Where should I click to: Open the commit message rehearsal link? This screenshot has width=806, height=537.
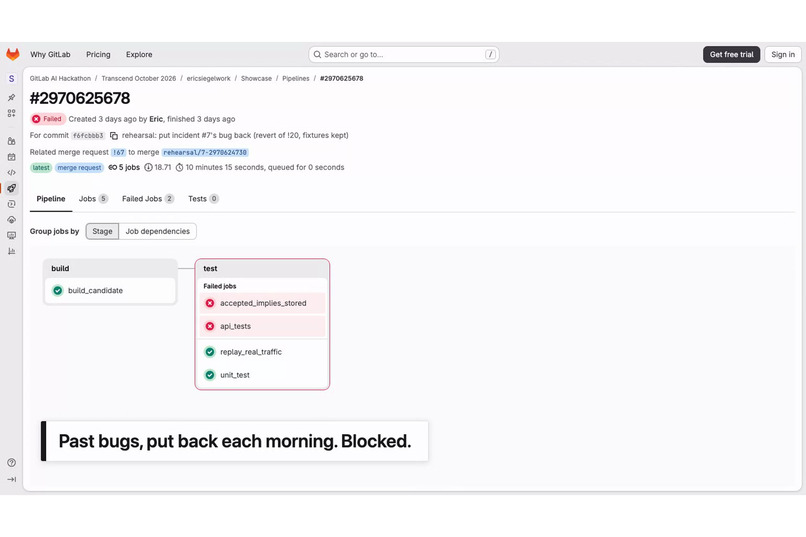pyautogui.click(x=235, y=135)
